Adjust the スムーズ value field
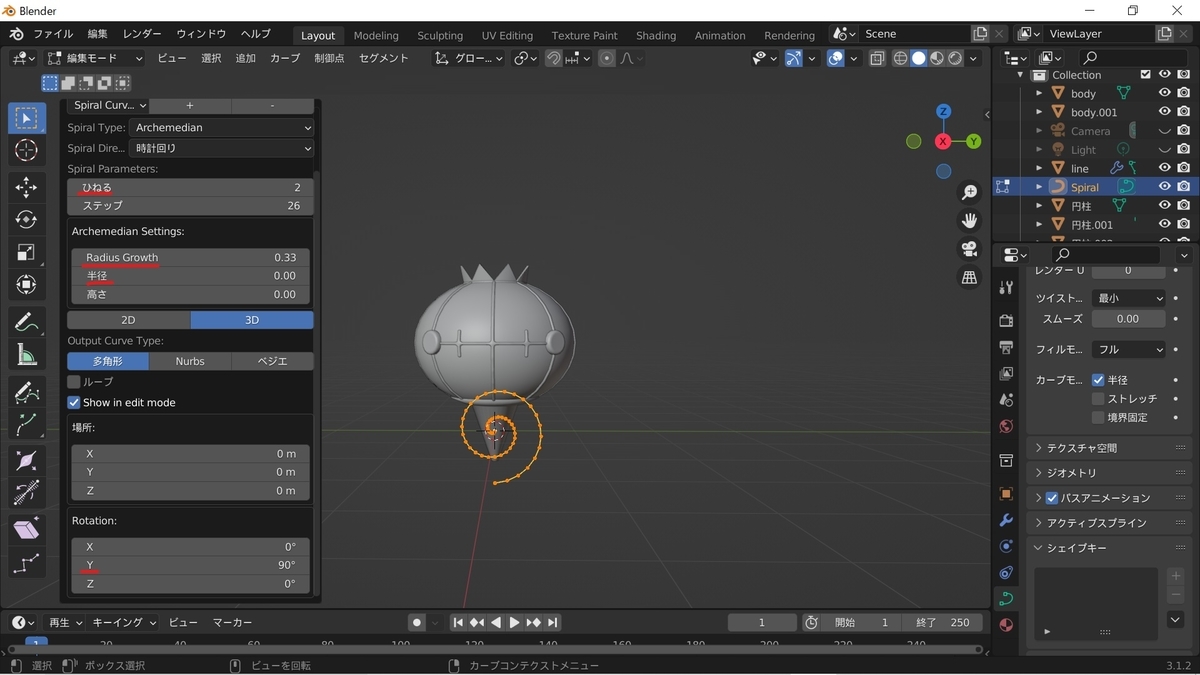1200x675 pixels. (1128, 319)
